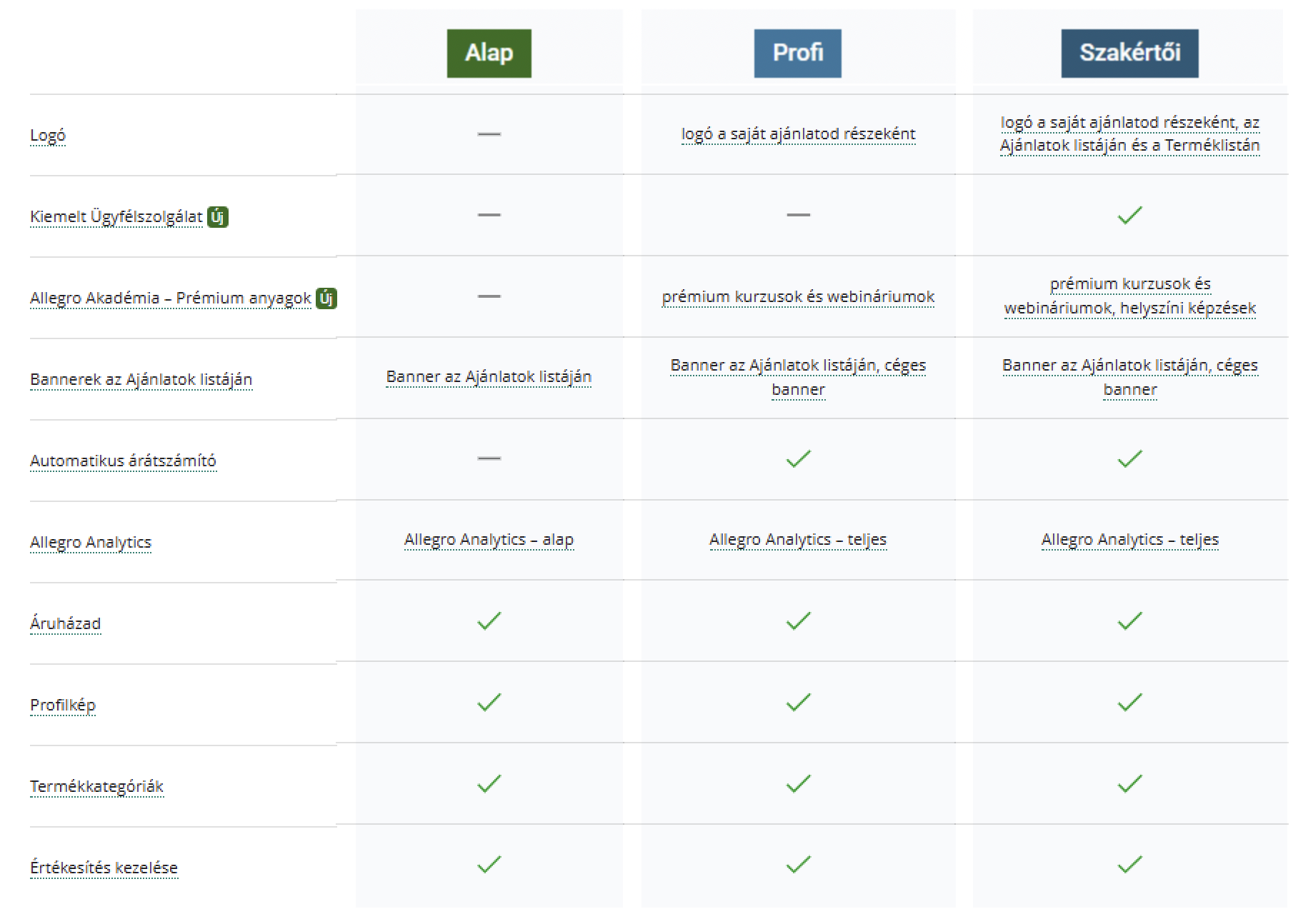The width and height of the screenshot is (1313, 924).
Task: Click Automatikus árátszámító checkmark in Profi column
Action: coord(798,458)
